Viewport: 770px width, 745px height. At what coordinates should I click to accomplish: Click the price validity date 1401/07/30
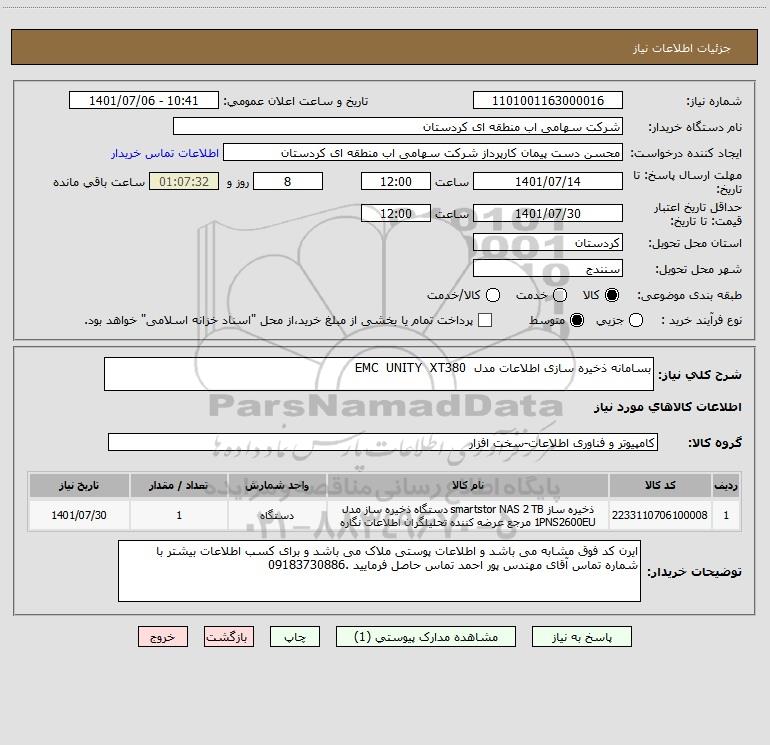(x=548, y=214)
